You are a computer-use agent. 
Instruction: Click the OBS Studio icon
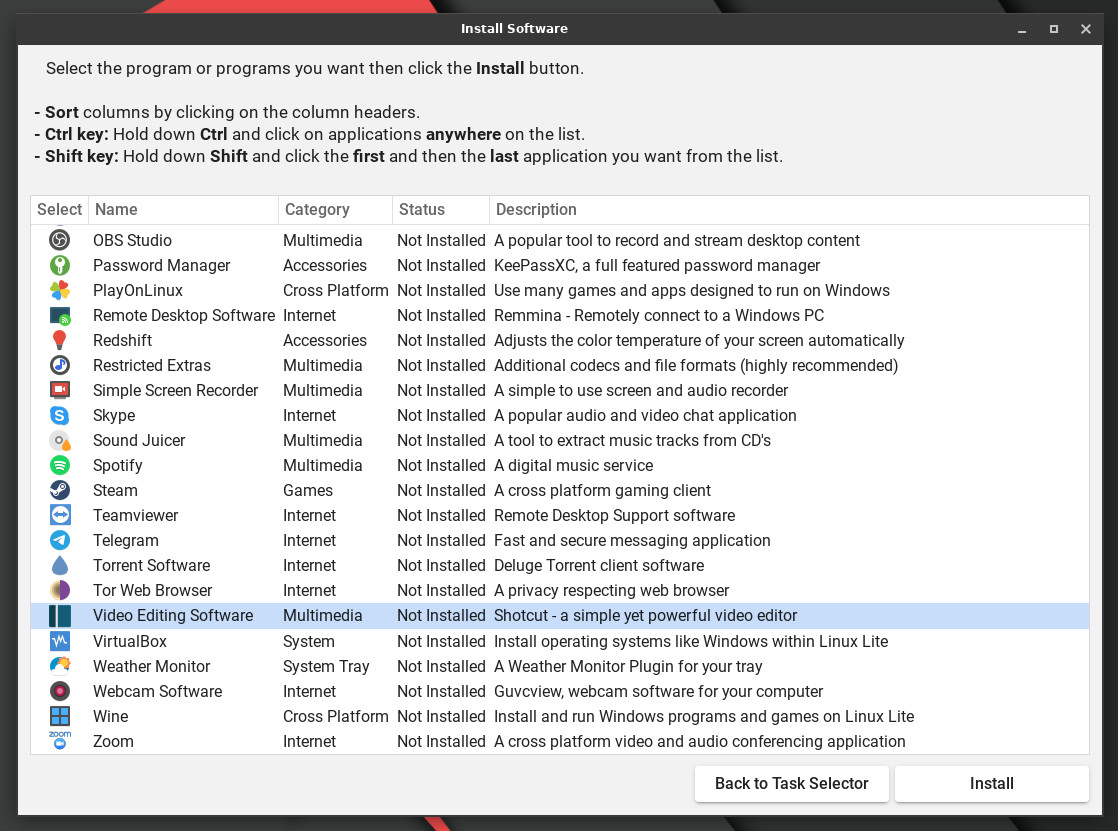60,240
